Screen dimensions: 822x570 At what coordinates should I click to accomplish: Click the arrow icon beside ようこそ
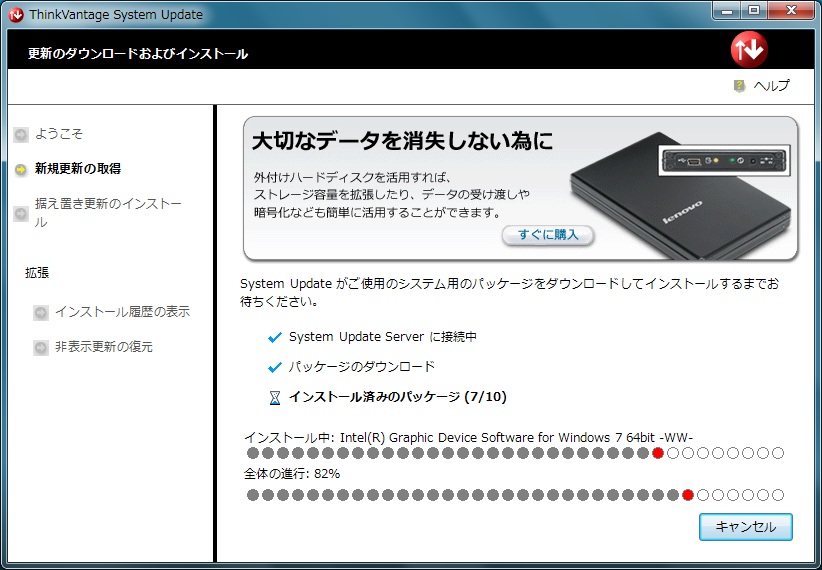click(21, 134)
